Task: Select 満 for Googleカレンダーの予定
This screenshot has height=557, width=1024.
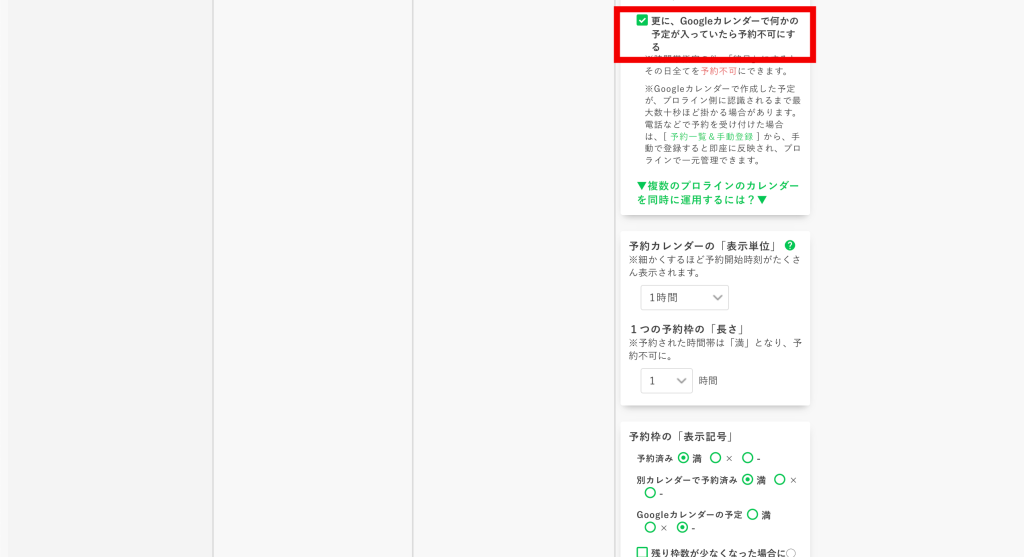Action: (752, 515)
